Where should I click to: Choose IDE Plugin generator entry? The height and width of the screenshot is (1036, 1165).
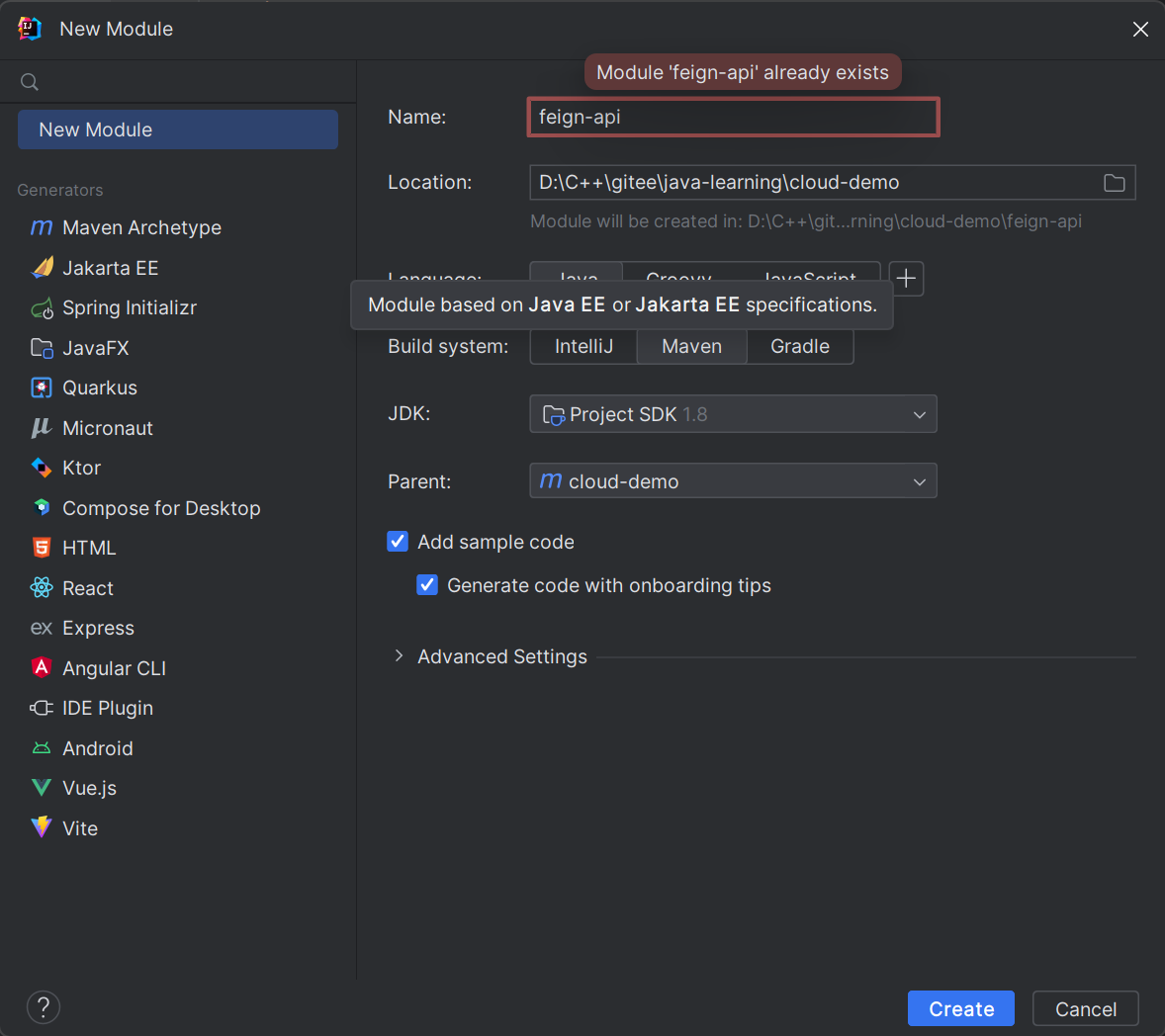pos(178,708)
